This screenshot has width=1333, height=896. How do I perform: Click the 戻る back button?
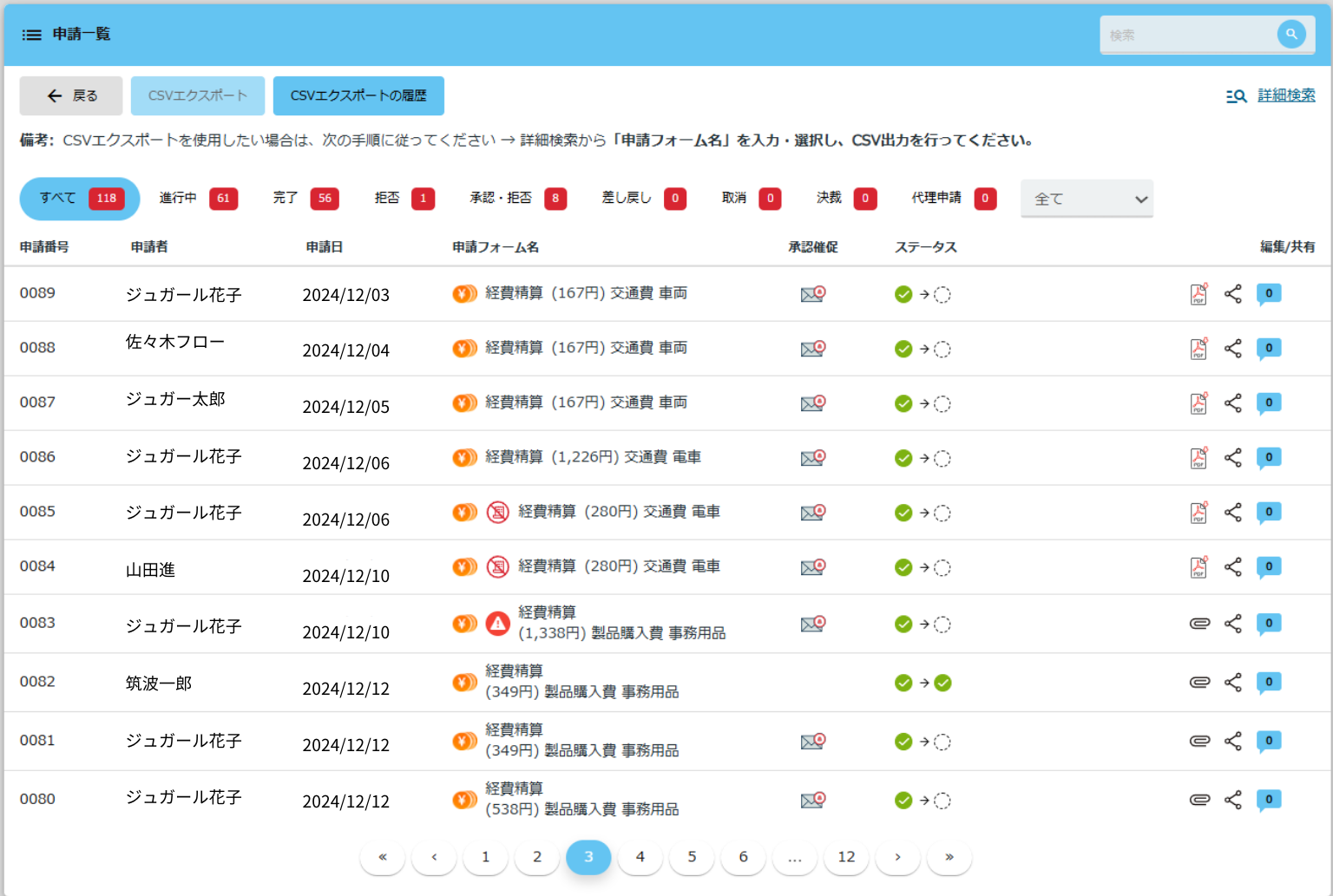[71, 95]
